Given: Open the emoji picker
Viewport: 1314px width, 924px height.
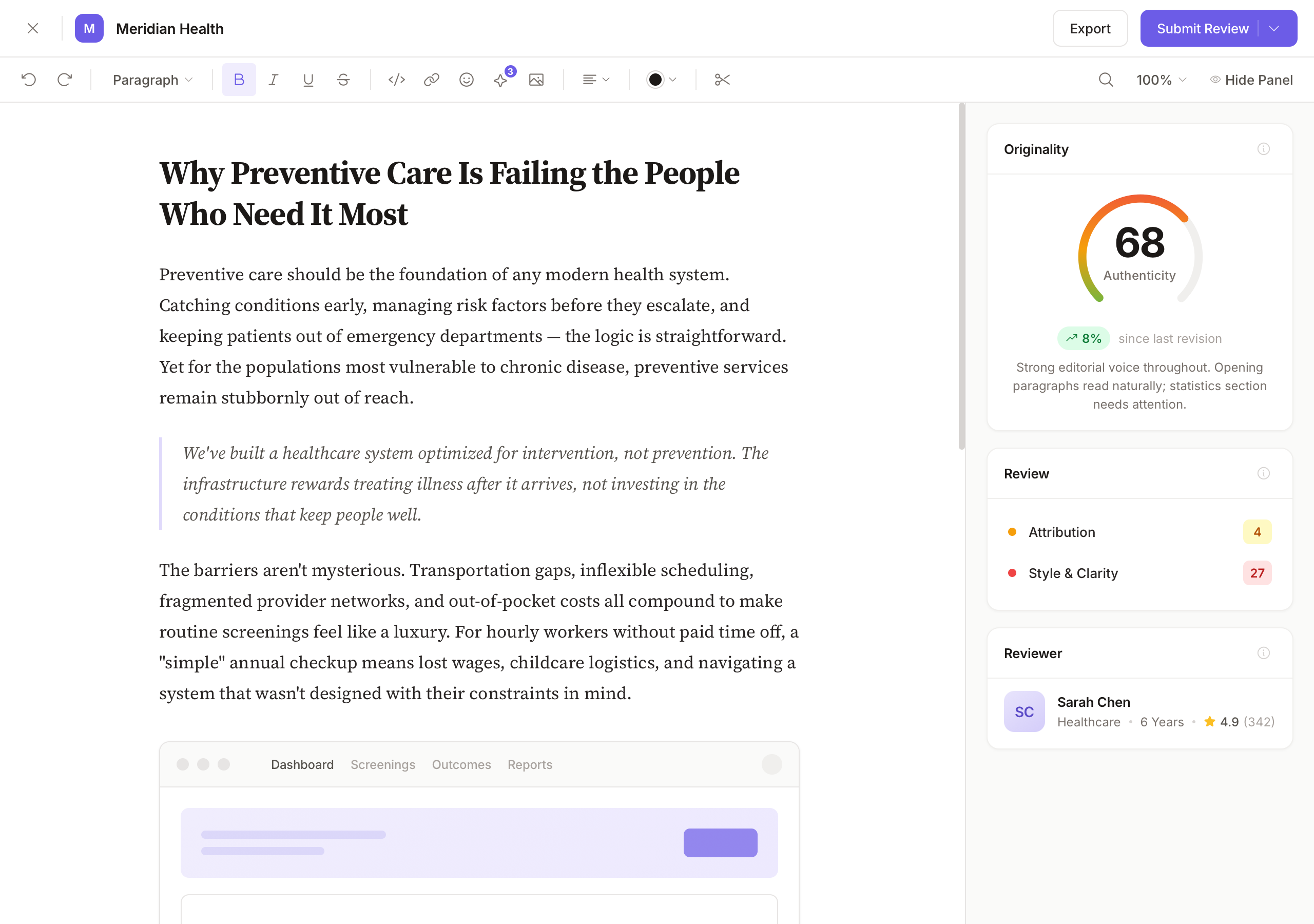Looking at the screenshot, I should tap(467, 80).
